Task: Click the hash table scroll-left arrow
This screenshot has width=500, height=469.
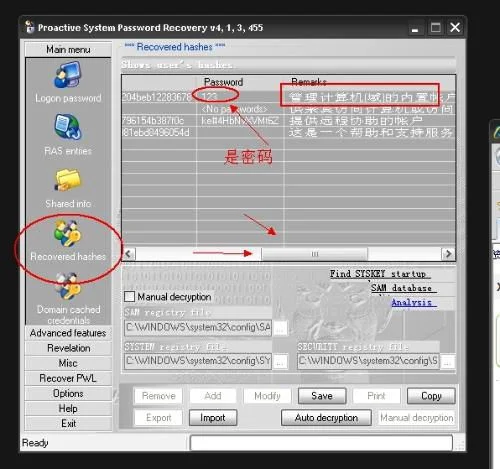Action: 129,254
